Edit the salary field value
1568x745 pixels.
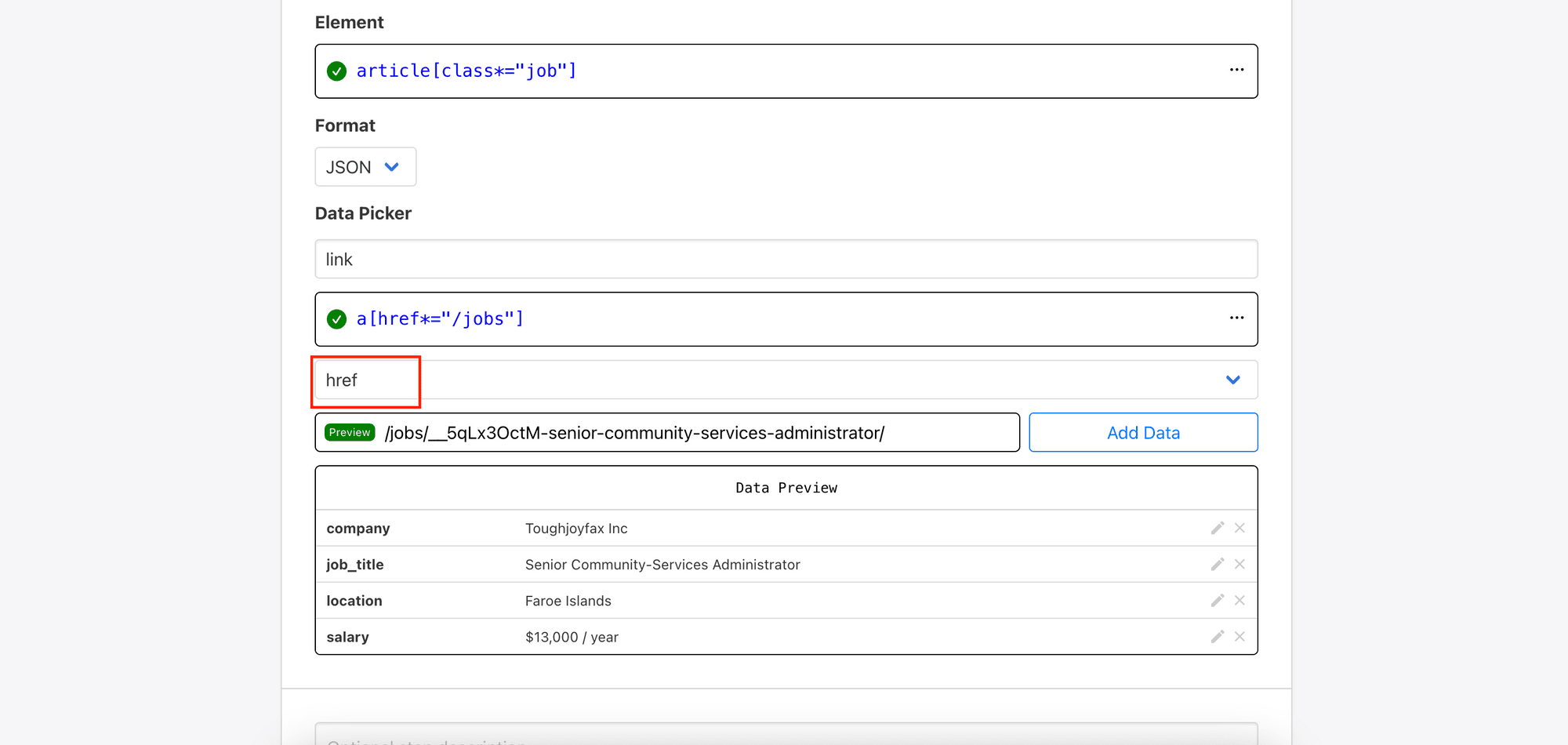(x=1217, y=637)
